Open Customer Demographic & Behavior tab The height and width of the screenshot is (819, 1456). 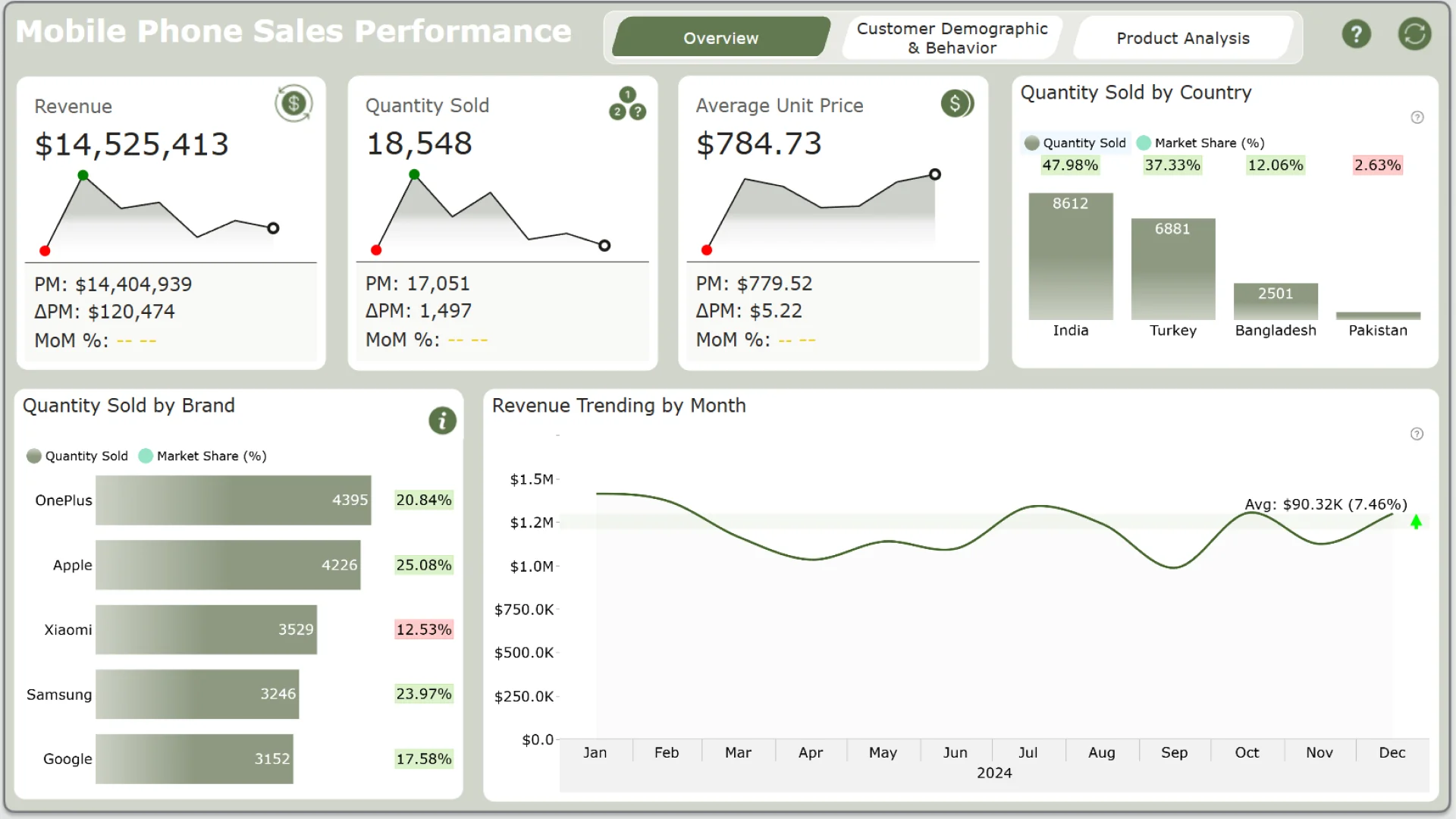pos(952,38)
